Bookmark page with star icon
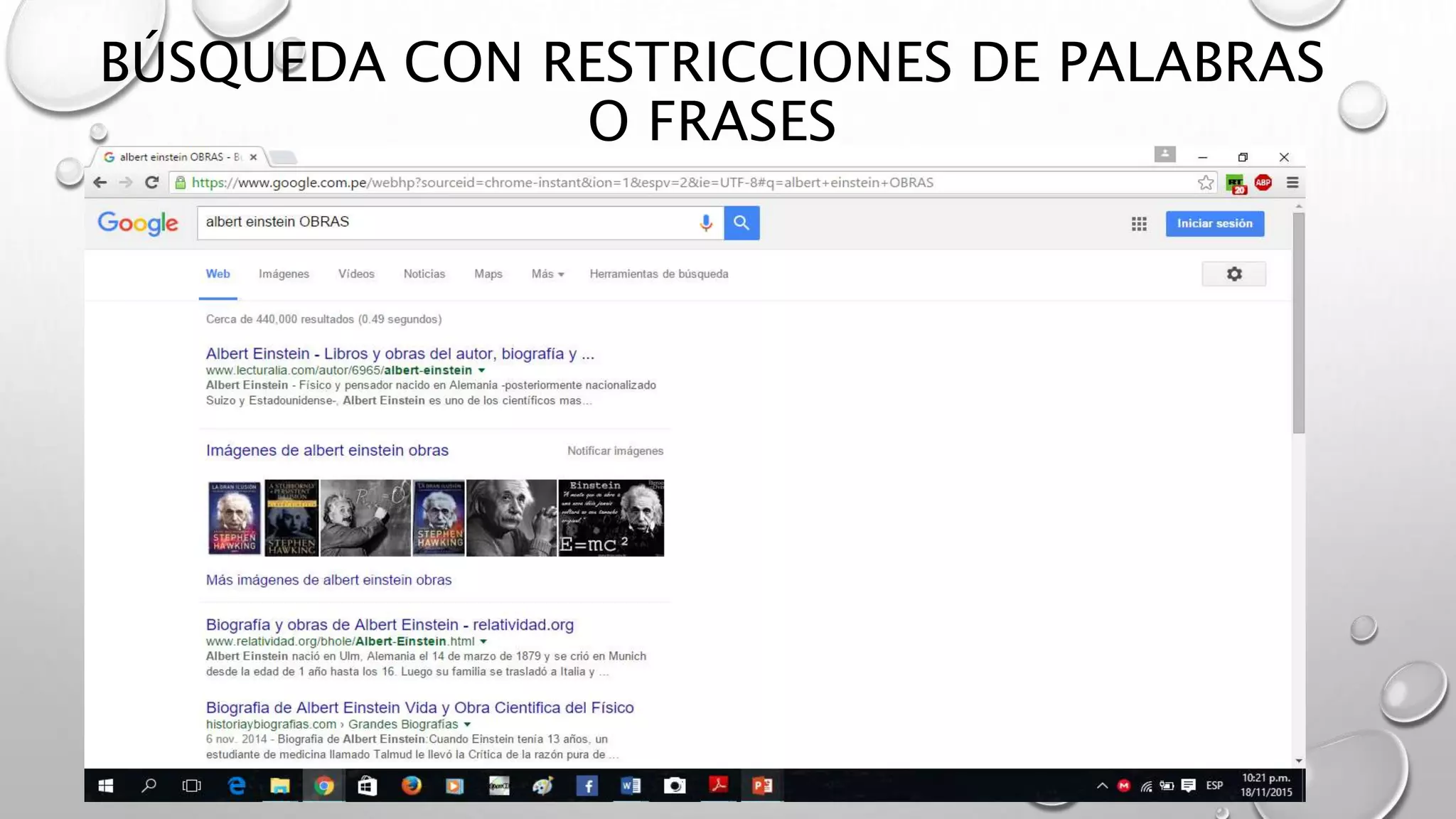Image resolution: width=1456 pixels, height=819 pixels. (x=1205, y=183)
